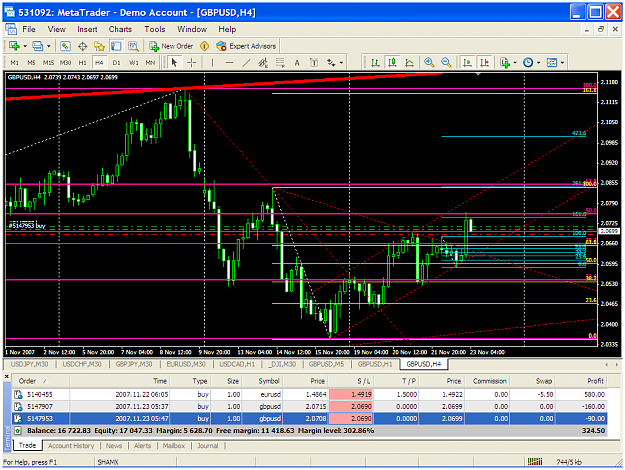Open the Window menu

click(192, 29)
